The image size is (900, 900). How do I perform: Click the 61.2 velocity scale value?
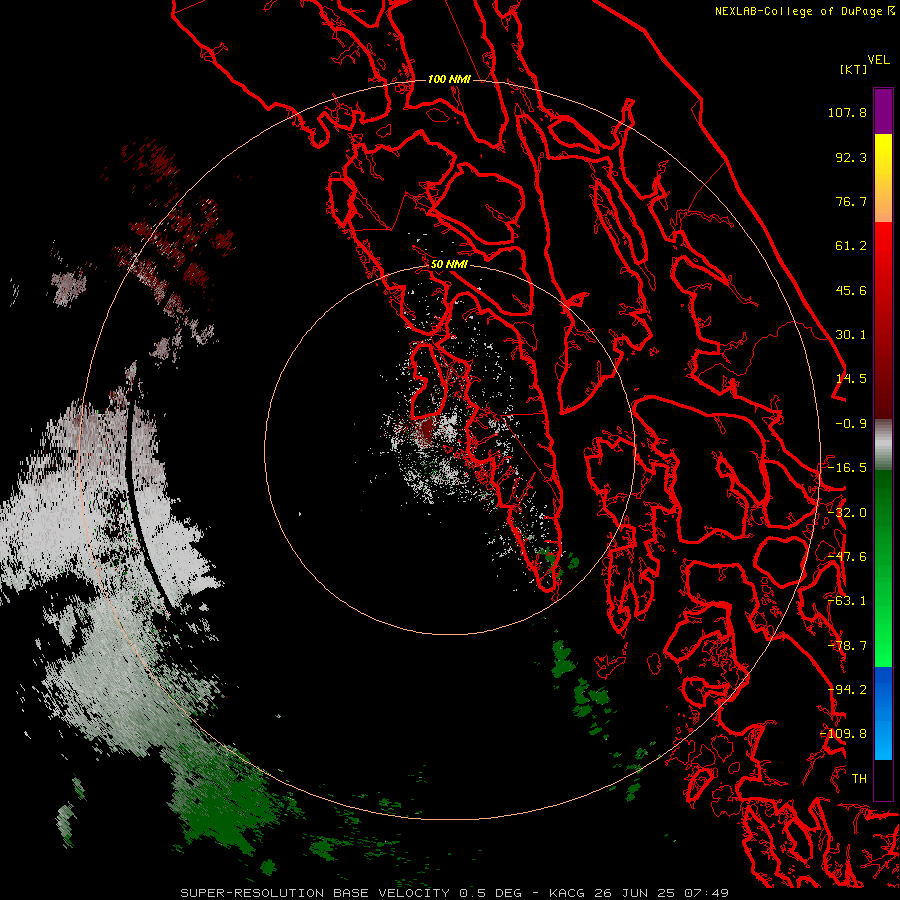click(851, 246)
